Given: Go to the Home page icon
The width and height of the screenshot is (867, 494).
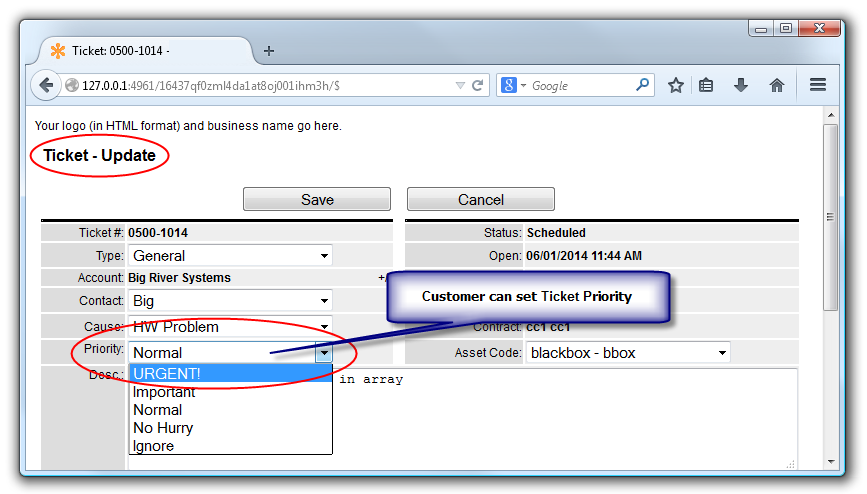Looking at the screenshot, I should click(x=777, y=86).
